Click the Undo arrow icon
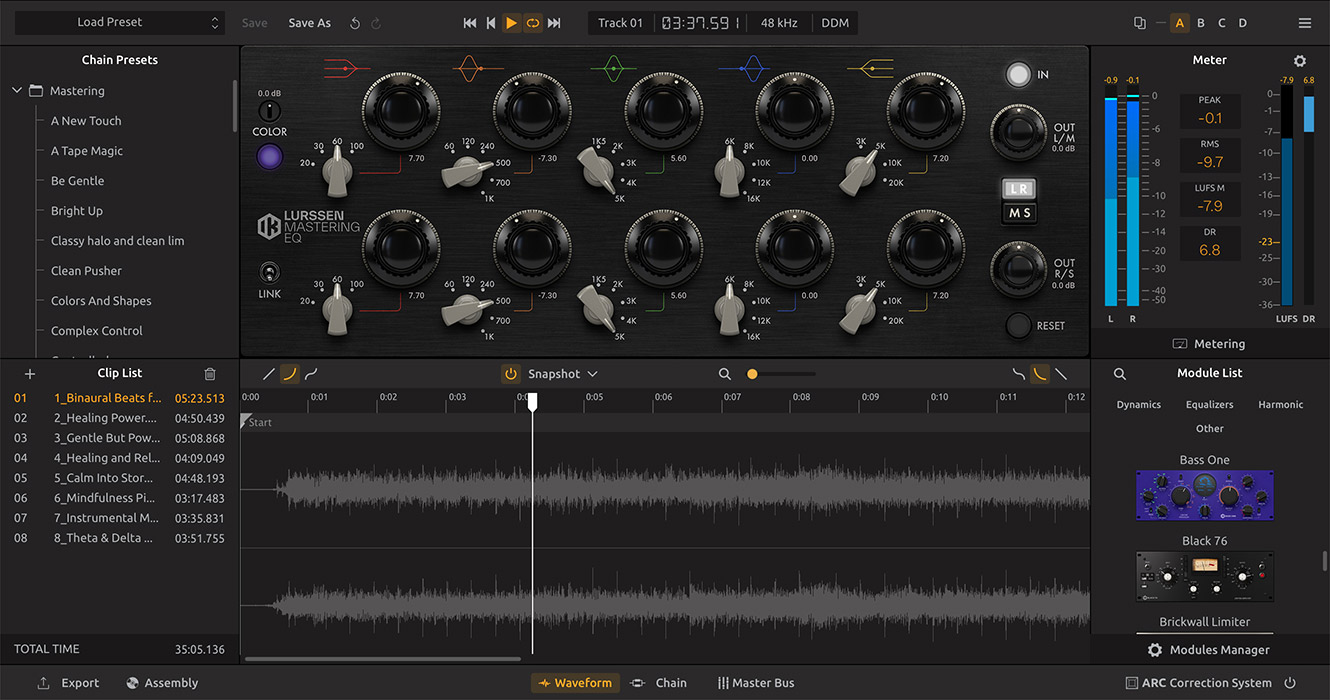 [x=355, y=22]
